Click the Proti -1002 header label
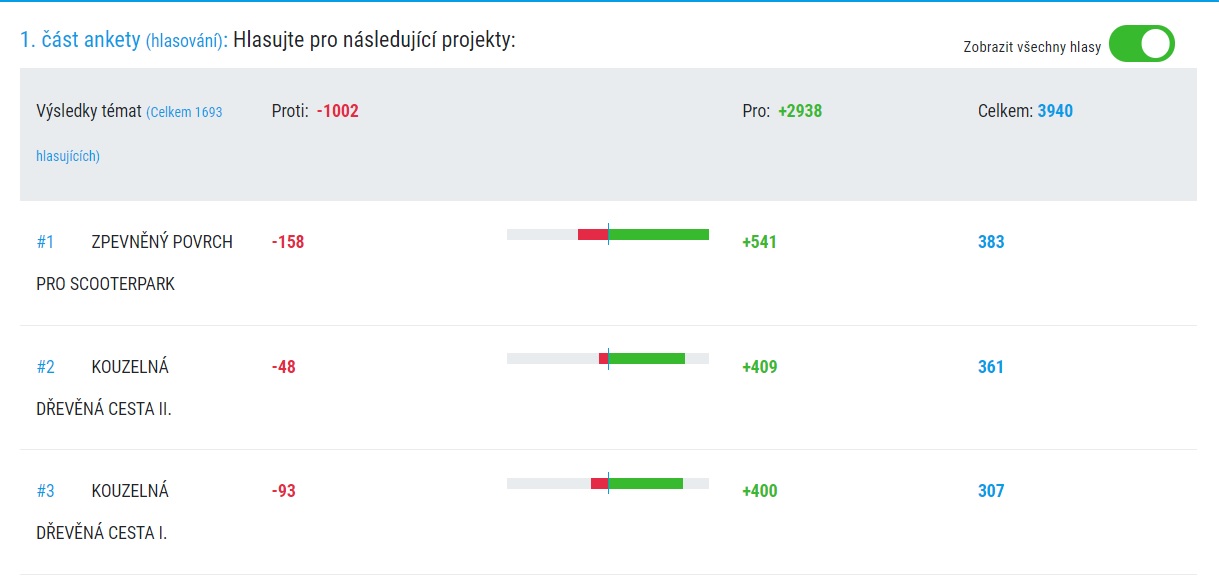Image resolution: width=1219 pixels, height=576 pixels. pyautogui.click(x=315, y=111)
